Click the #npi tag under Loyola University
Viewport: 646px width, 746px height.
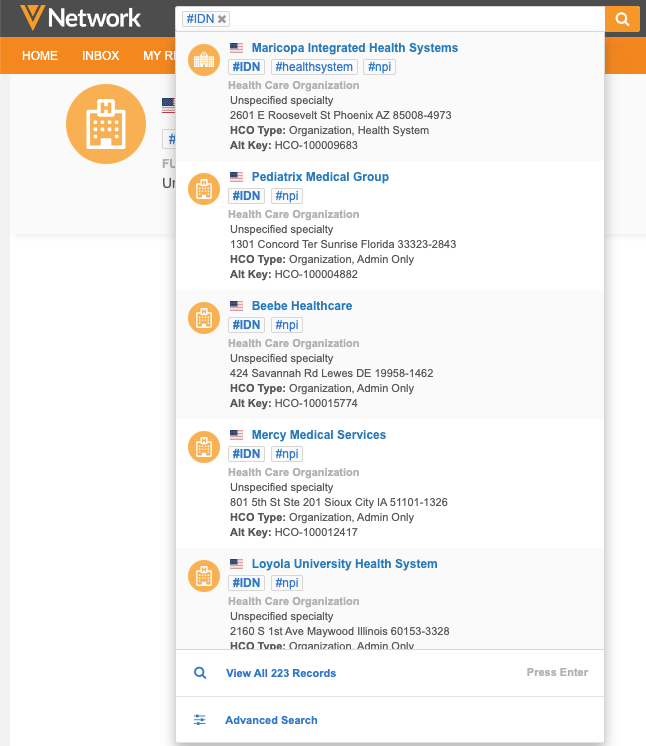[286, 583]
